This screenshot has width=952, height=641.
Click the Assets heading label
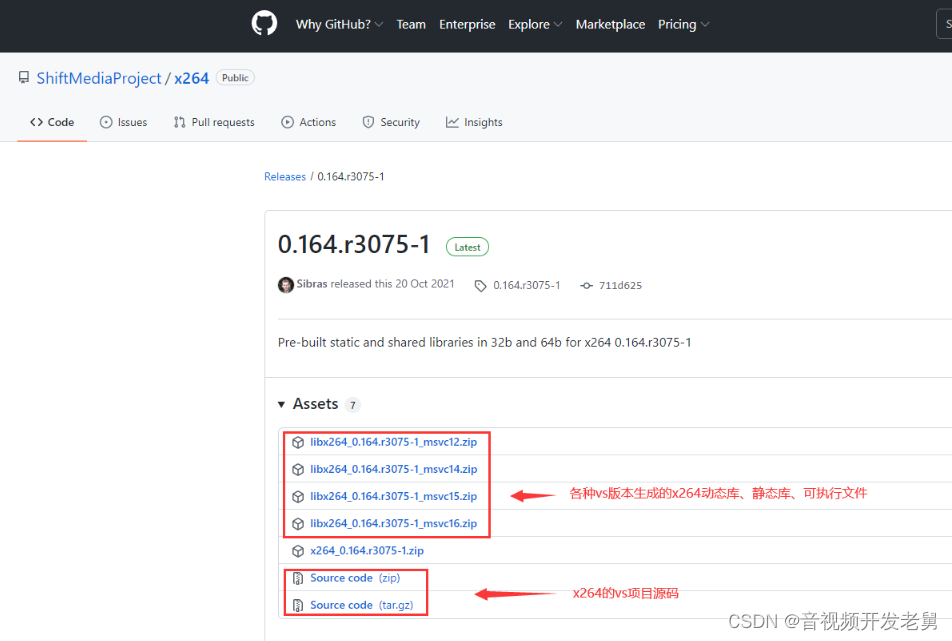pos(315,404)
